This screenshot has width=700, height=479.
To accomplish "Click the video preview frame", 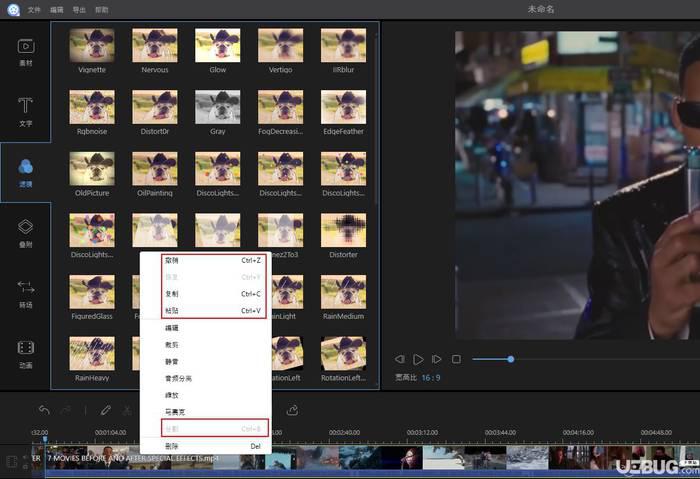I will click(577, 185).
